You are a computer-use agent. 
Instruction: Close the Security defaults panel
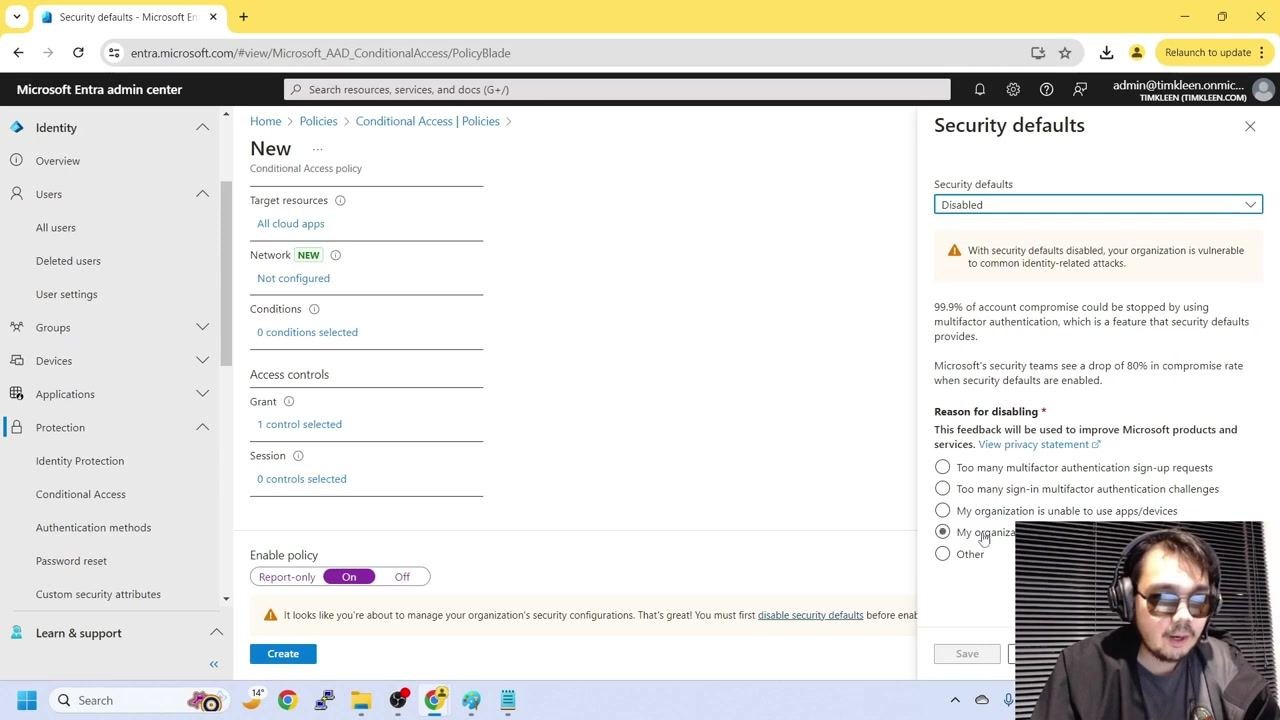point(1250,126)
